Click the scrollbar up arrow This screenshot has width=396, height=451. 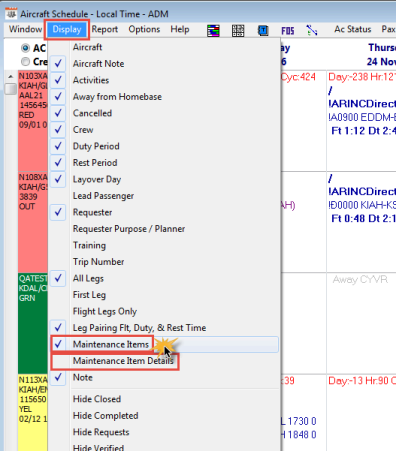click(x=11, y=77)
